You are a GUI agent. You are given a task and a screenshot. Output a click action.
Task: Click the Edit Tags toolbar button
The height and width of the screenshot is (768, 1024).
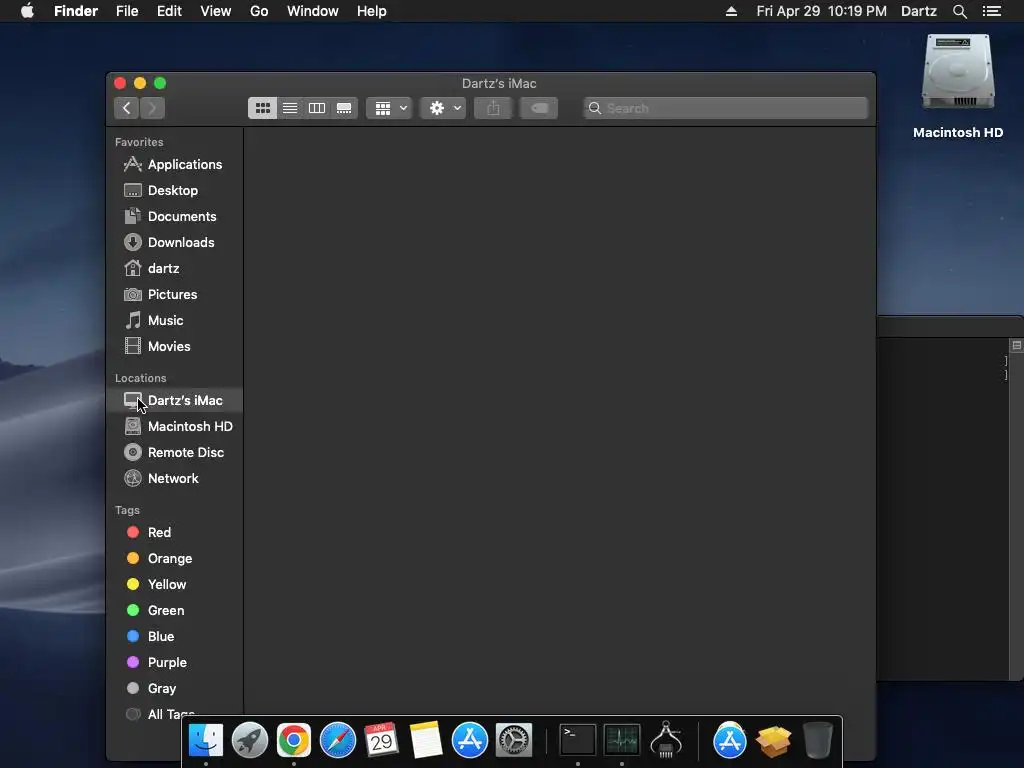tap(539, 108)
